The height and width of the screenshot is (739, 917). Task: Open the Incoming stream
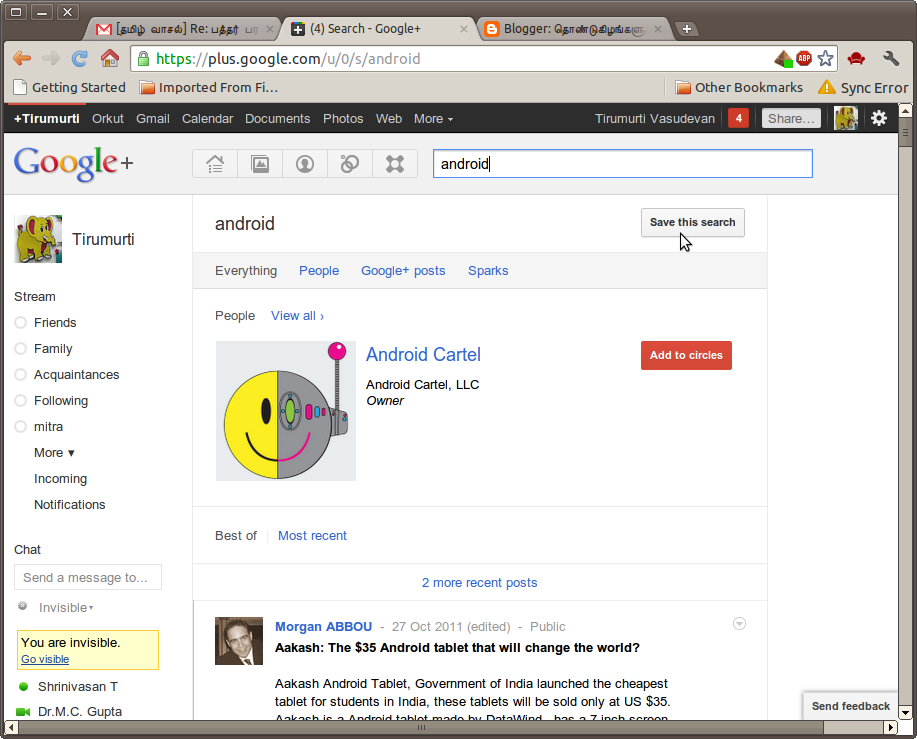[x=60, y=479]
